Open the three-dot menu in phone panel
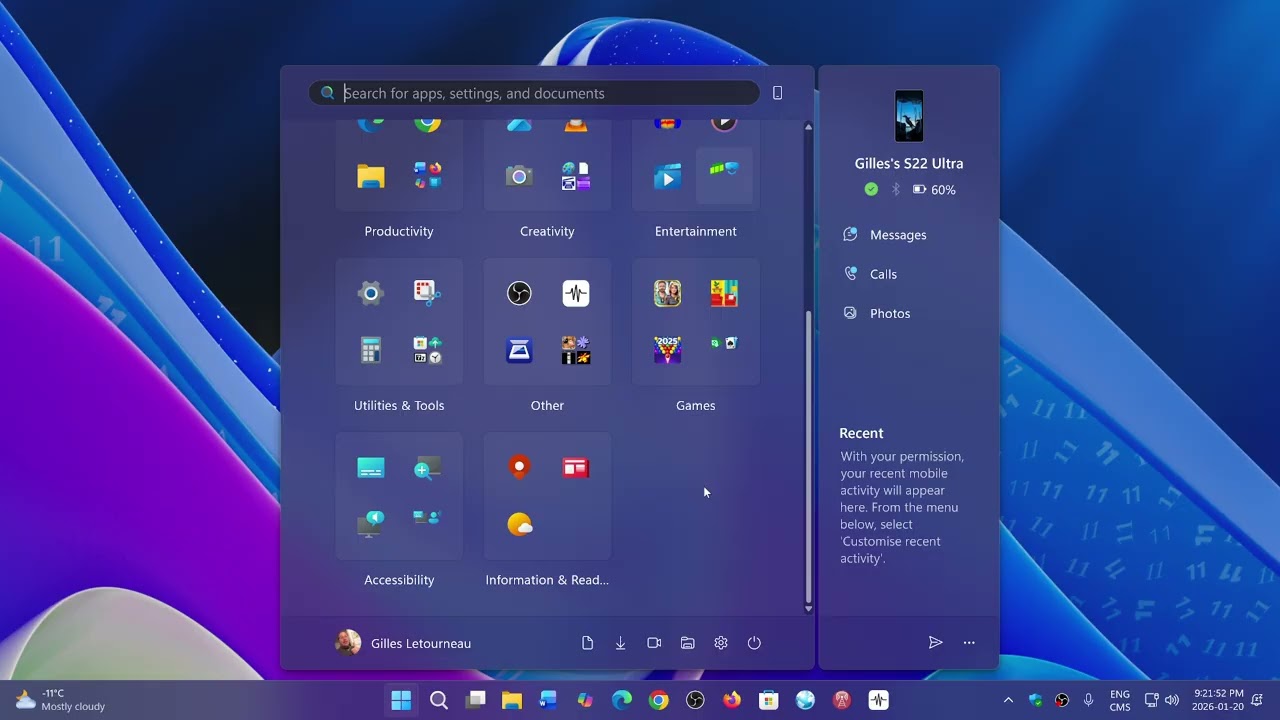This screenshot has height=720, width=1280. click(x=969, y=643)
